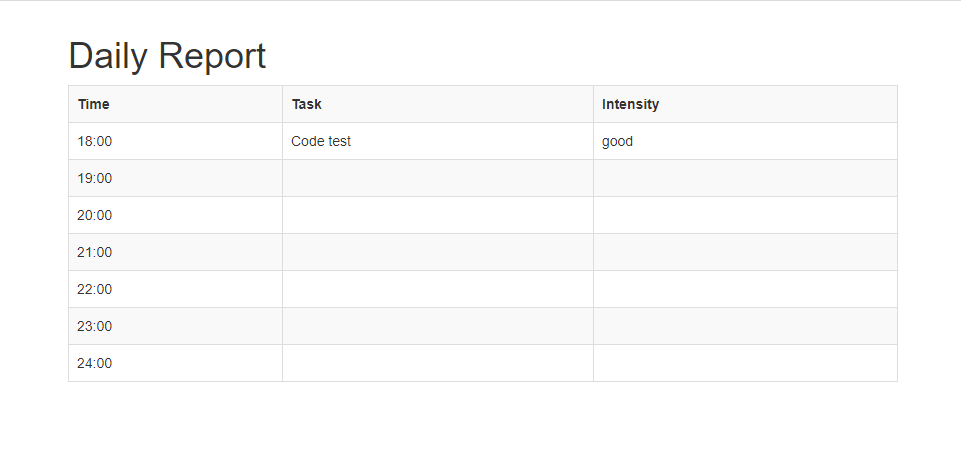Click the Daily Report heading

point(167,56)
